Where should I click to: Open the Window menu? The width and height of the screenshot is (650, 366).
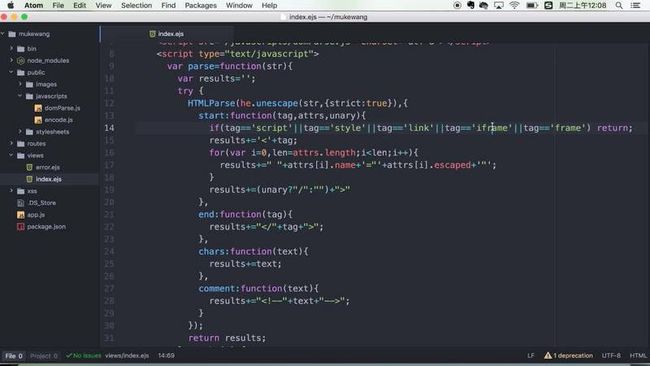tap(239, 5)
